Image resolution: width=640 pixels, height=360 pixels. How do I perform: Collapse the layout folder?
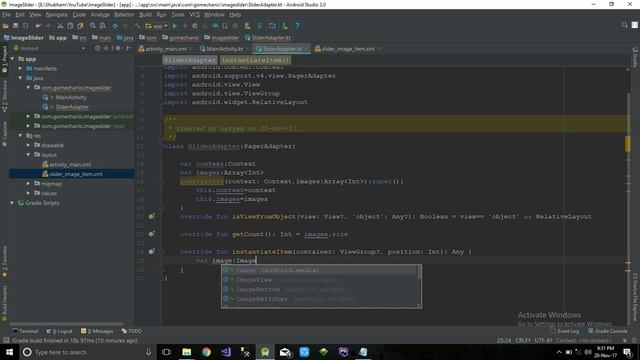click(28, 155)
